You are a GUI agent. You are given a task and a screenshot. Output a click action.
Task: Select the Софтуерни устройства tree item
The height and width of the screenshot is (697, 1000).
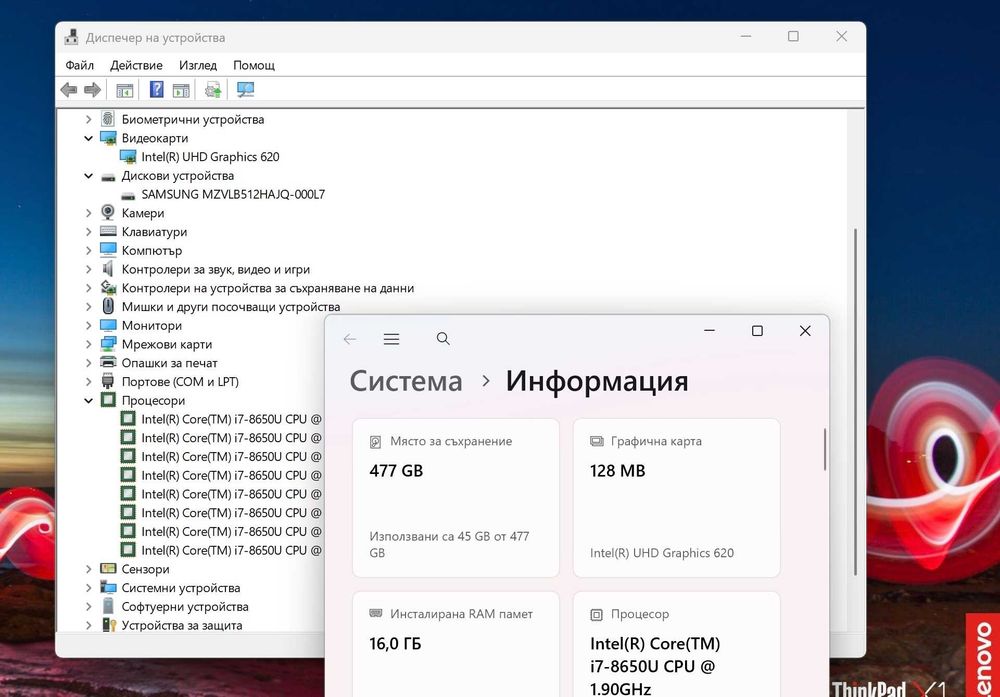(x=185, y=606)
